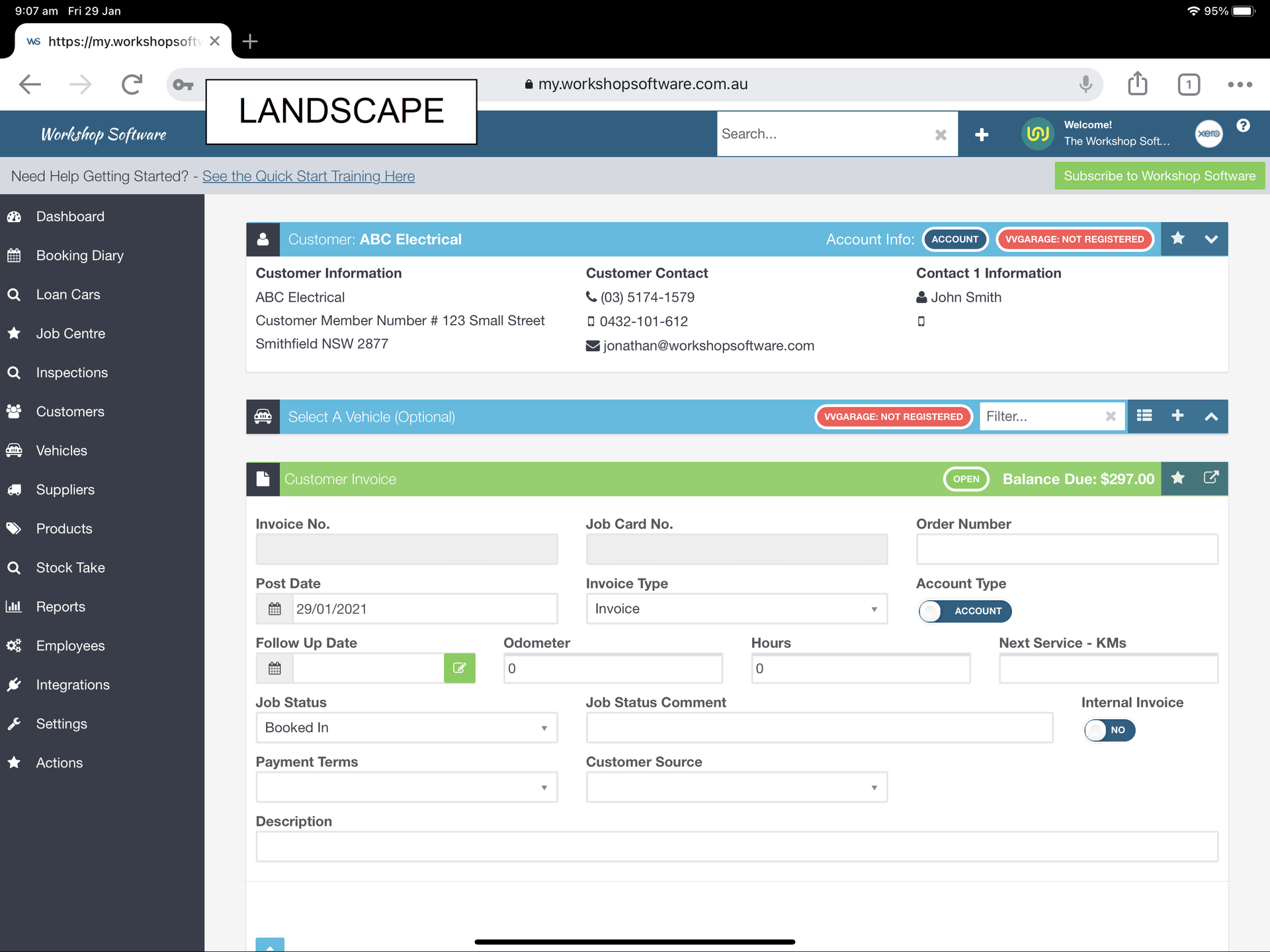Image resolution: width=1270 pixels, height=952 pixels.
Task: Open the browser share icon
Action: pyautogui.click(x=1138, y=84)
